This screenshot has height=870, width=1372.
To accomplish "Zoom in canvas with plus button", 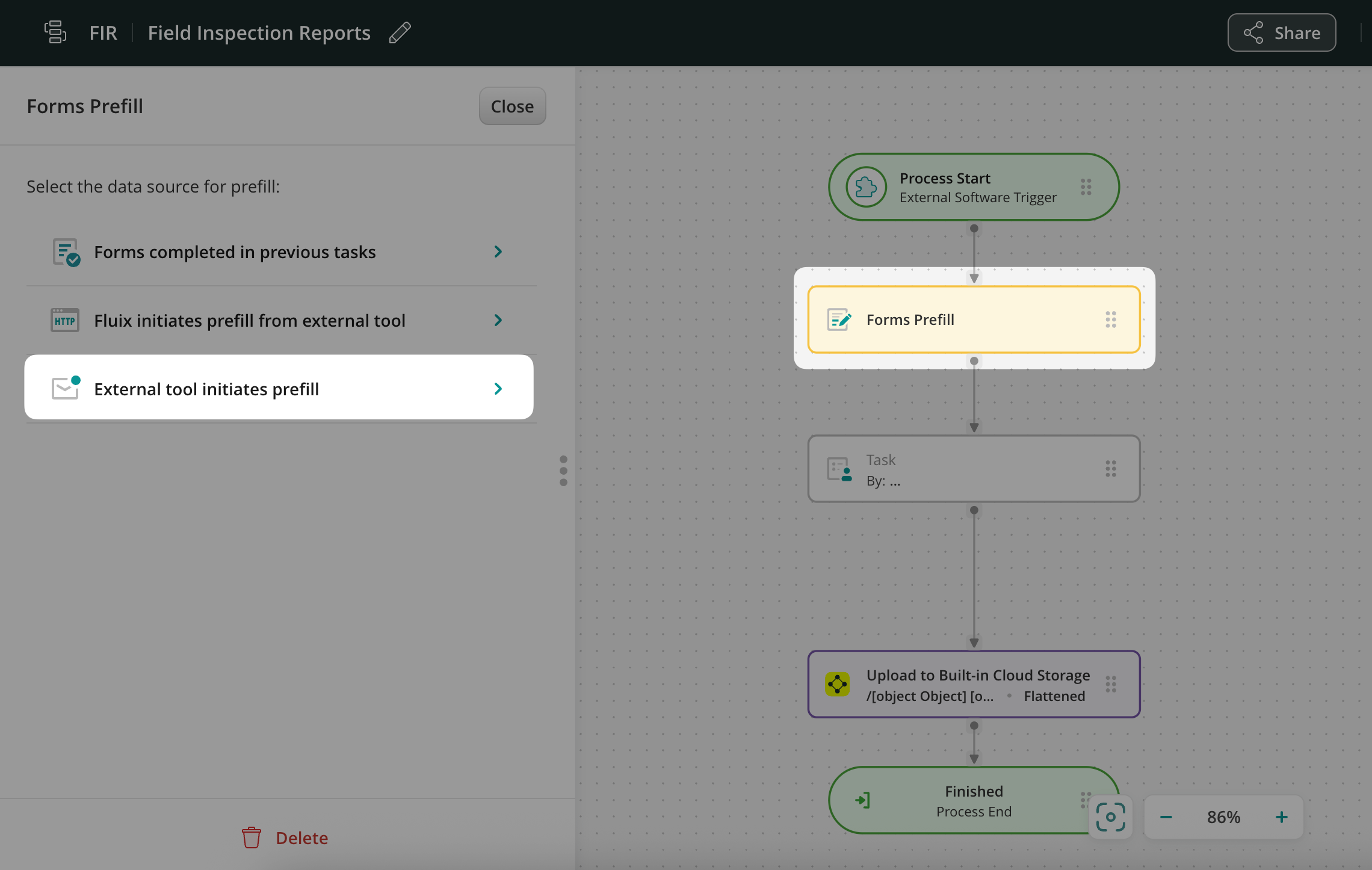I will [x=1281, y=817].
